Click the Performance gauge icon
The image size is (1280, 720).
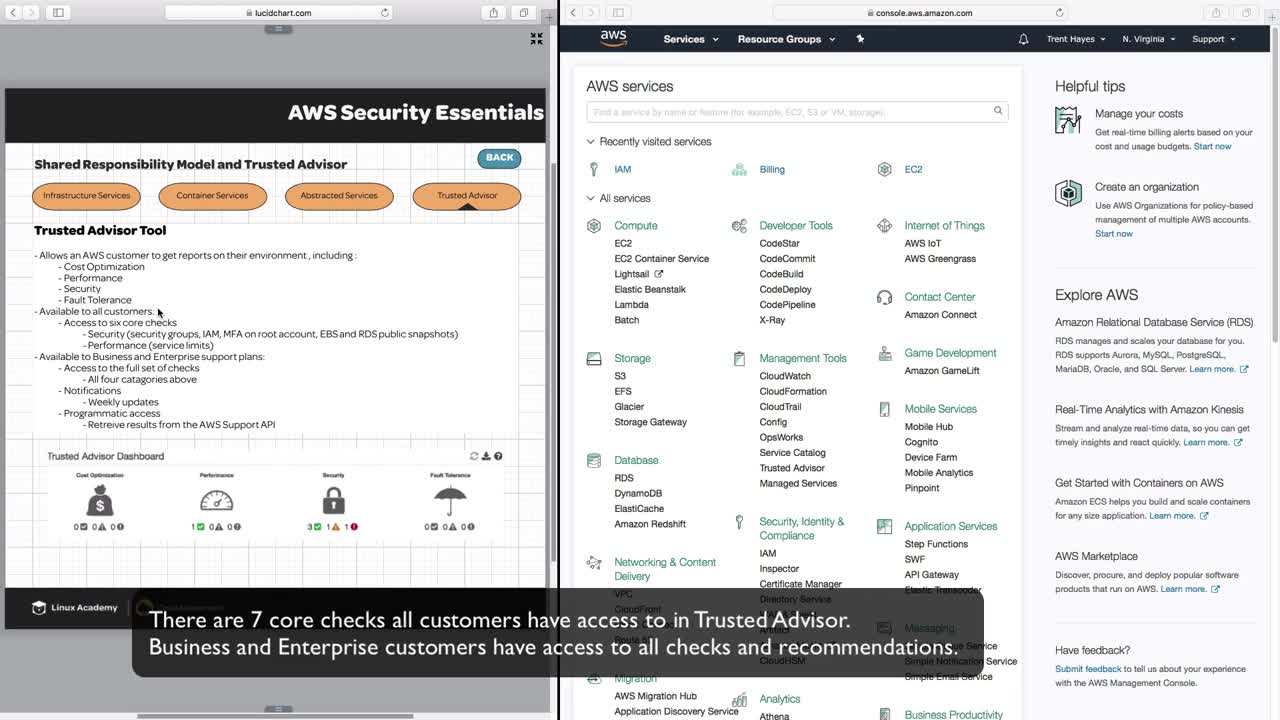(x=216, y=500)
